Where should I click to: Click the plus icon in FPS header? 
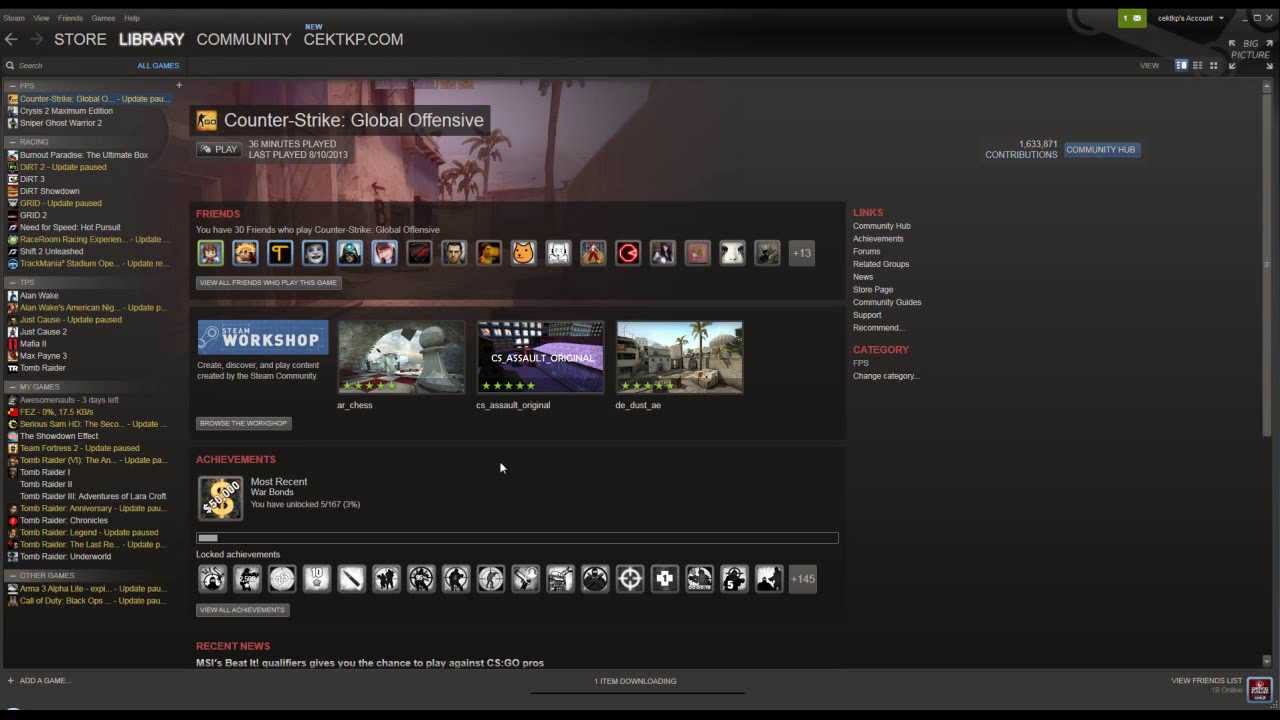[x=179, y=86]
